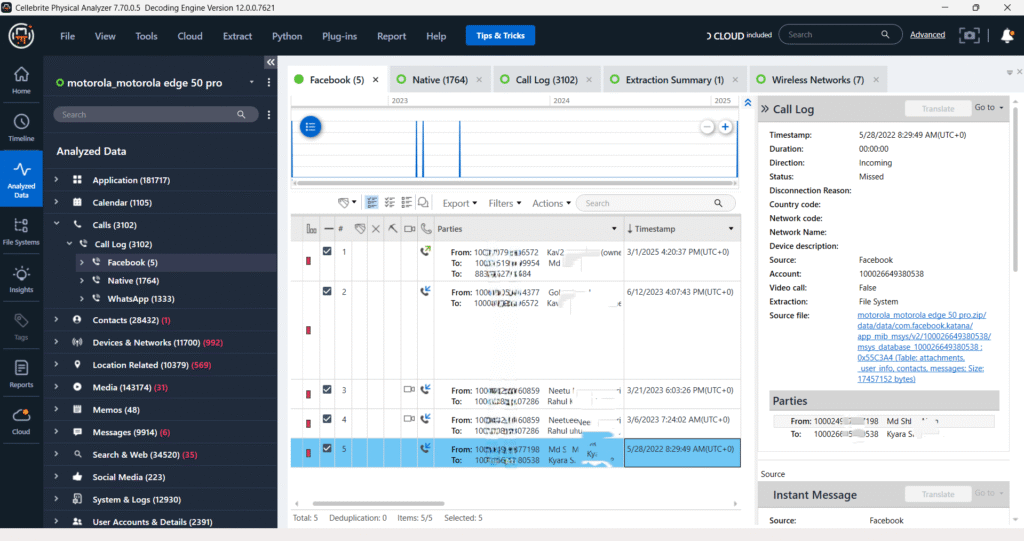Open the Go to dropdown in Call Log pane
1024x541 pixels.
coord(989,108)
